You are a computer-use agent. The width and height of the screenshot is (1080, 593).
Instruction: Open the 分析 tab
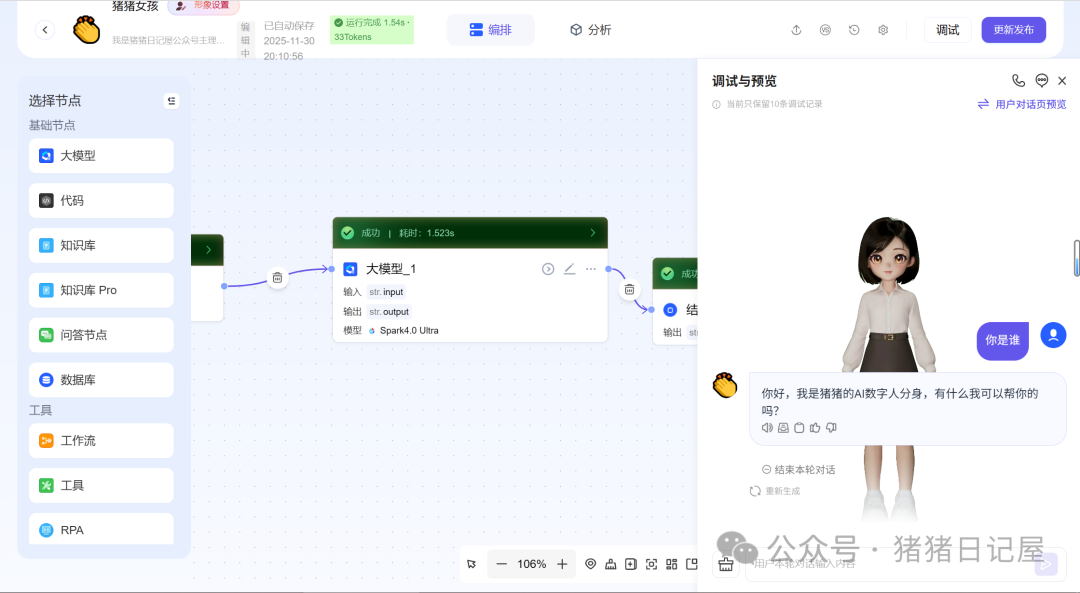(591, 29)
